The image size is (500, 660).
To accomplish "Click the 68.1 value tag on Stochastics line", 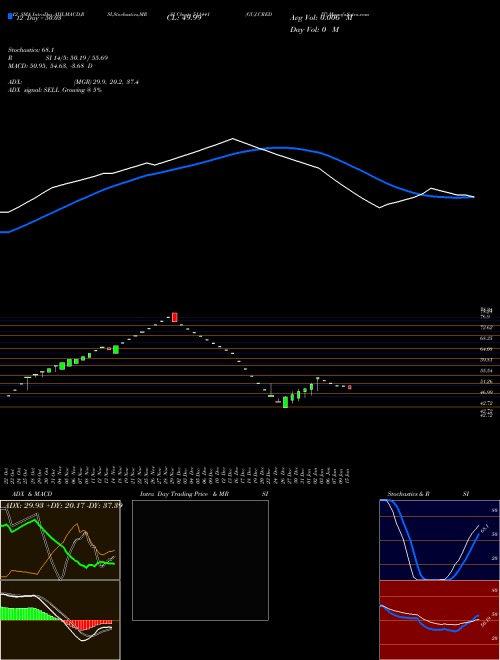I will coord(484,528).
